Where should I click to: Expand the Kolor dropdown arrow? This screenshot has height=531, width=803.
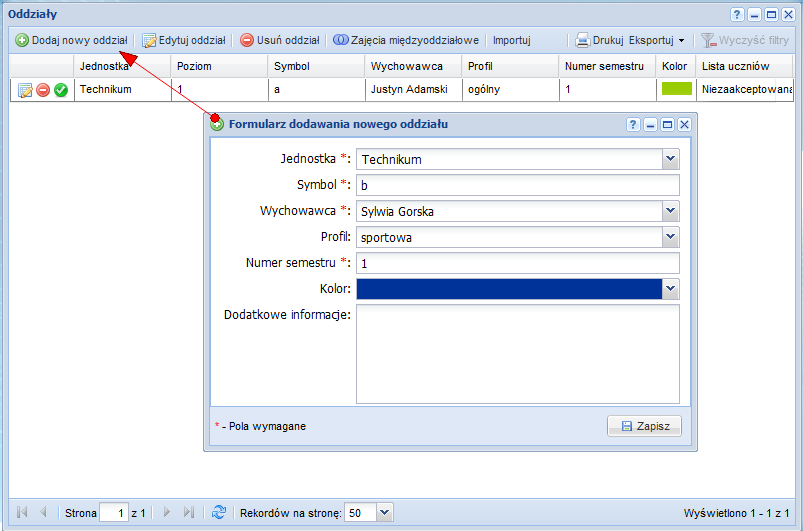coord(670,289)
